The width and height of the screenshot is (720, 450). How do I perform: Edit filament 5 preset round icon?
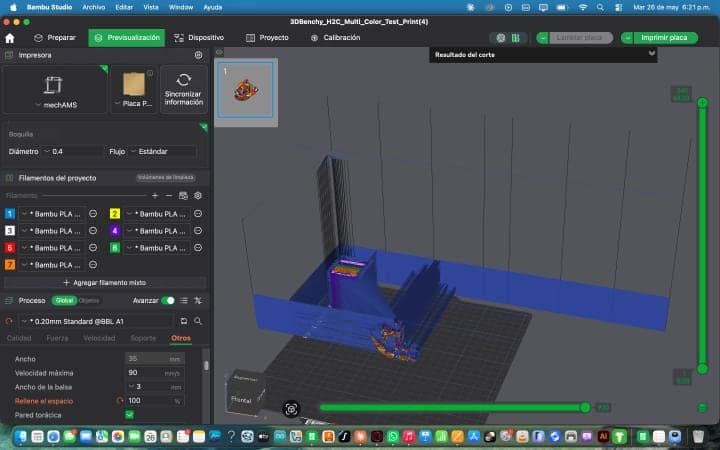(93, 248)
